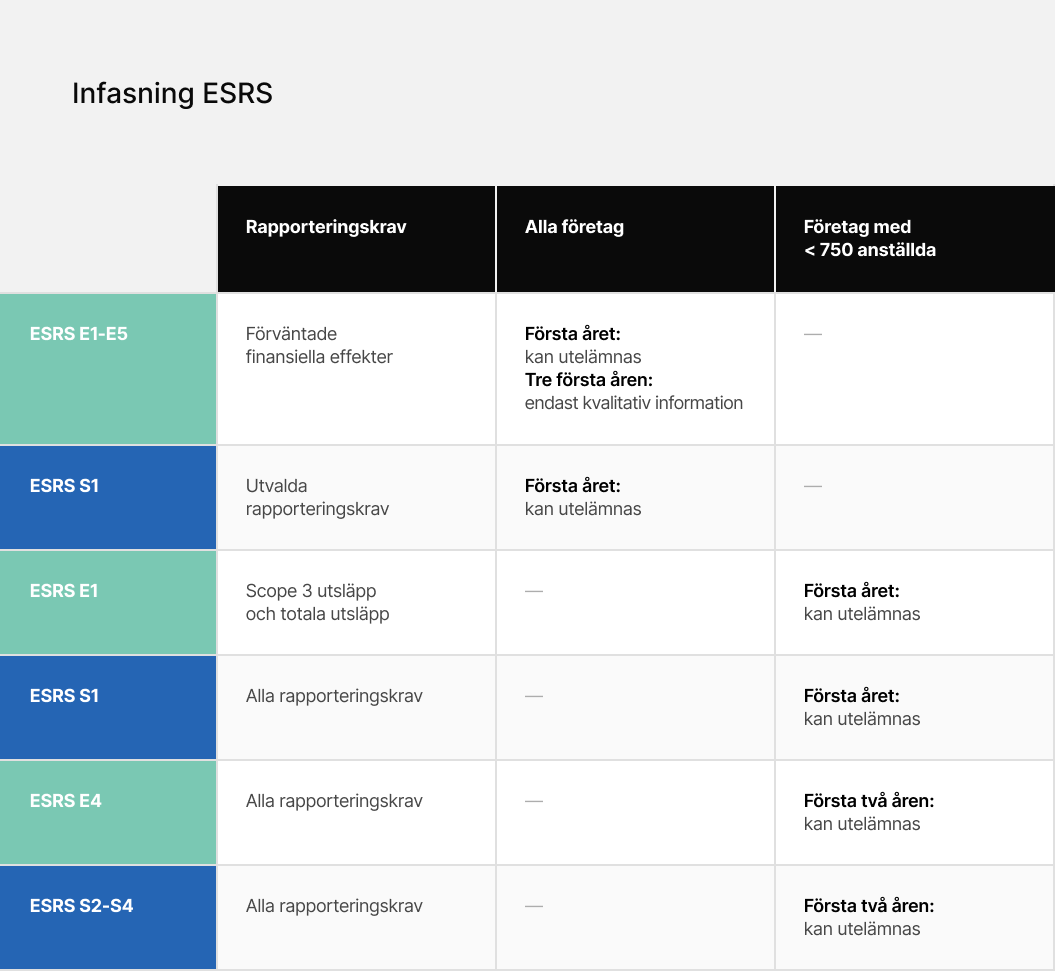The width and height of the screenshot is (1055, 971).
Task: Click 'endast kvalitativ information' text
Action: click(634, 403)
